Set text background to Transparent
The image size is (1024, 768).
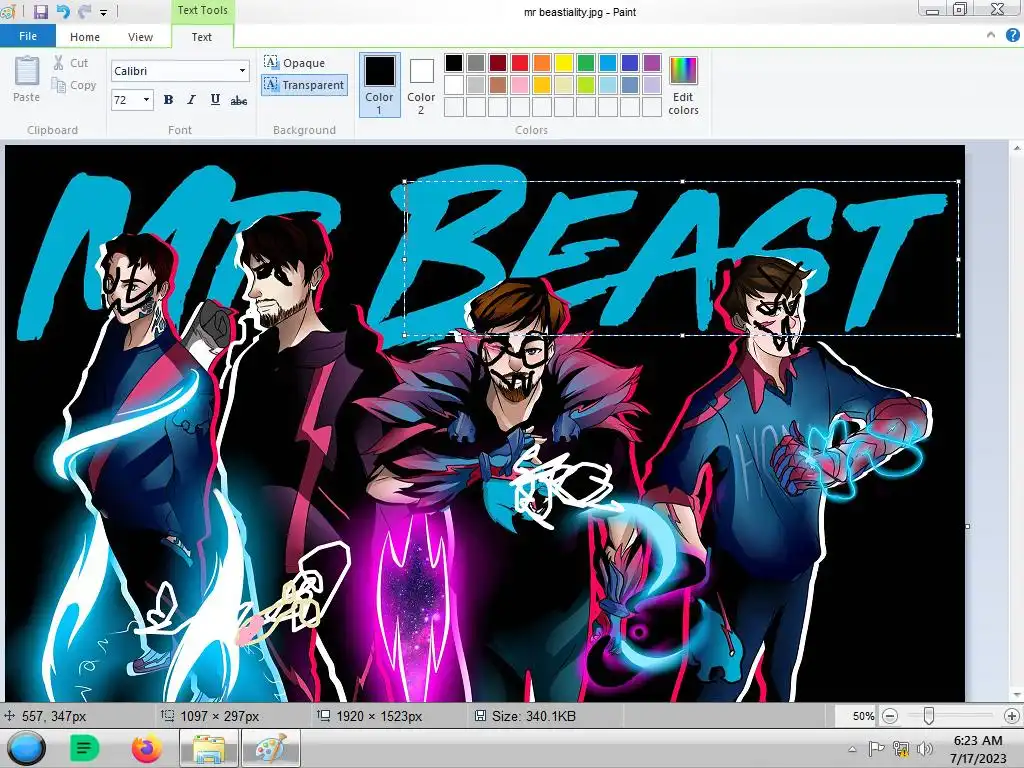point(304,85)
